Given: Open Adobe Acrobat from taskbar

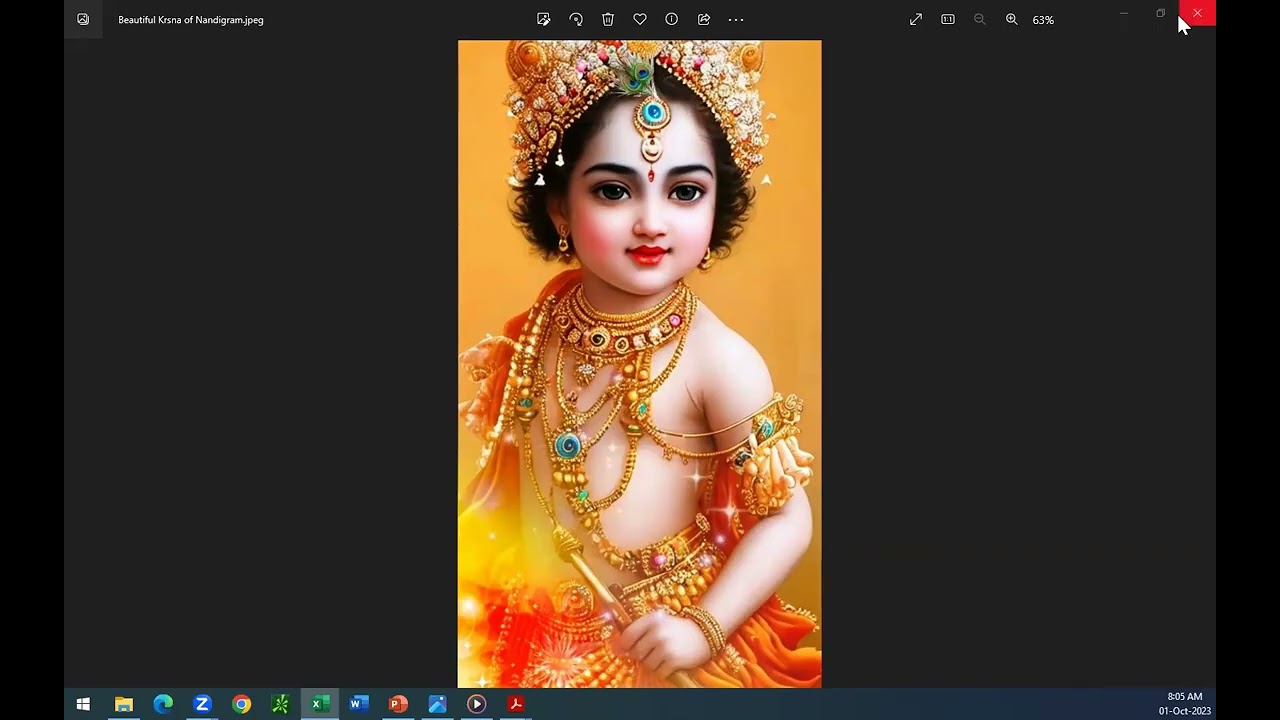Looking at the screenshot, I should pos(516,704).
